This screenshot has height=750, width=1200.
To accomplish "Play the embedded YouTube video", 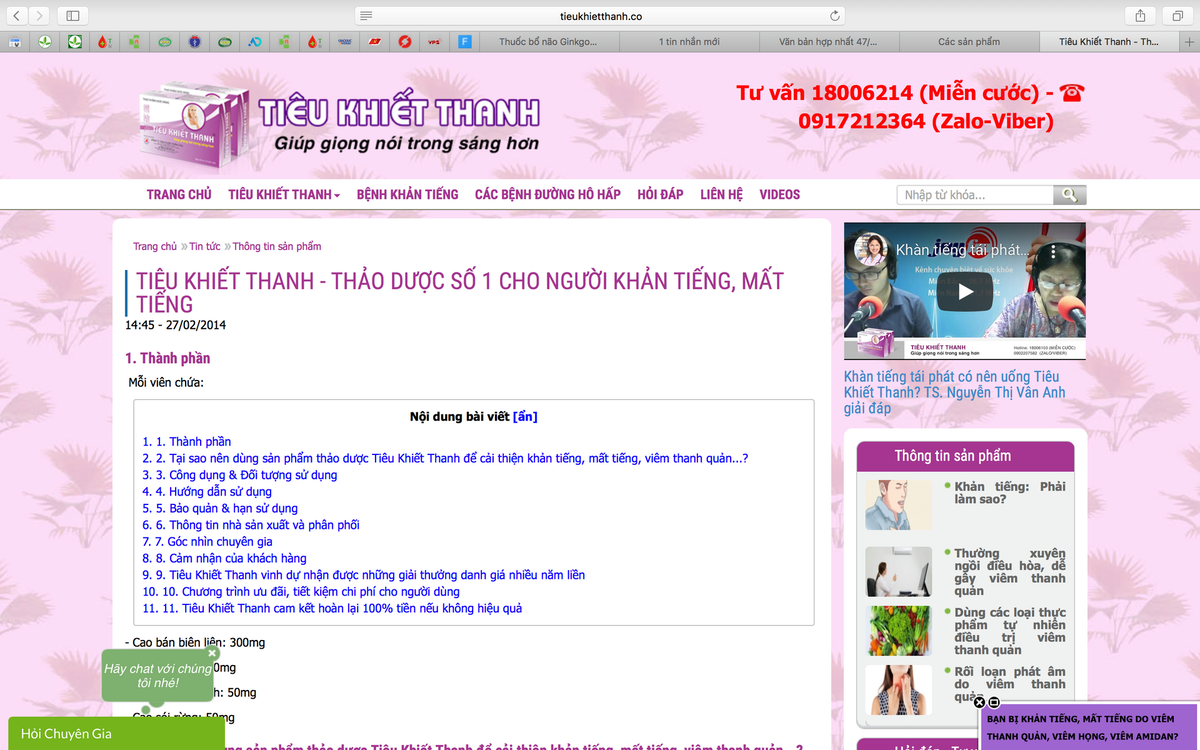I will click(x=965, y=291).
